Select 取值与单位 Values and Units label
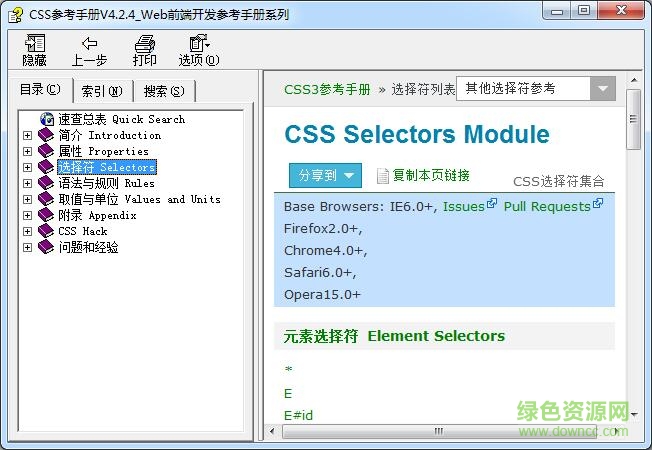Viewport: 652px width, 450px height. pos(139,199)
